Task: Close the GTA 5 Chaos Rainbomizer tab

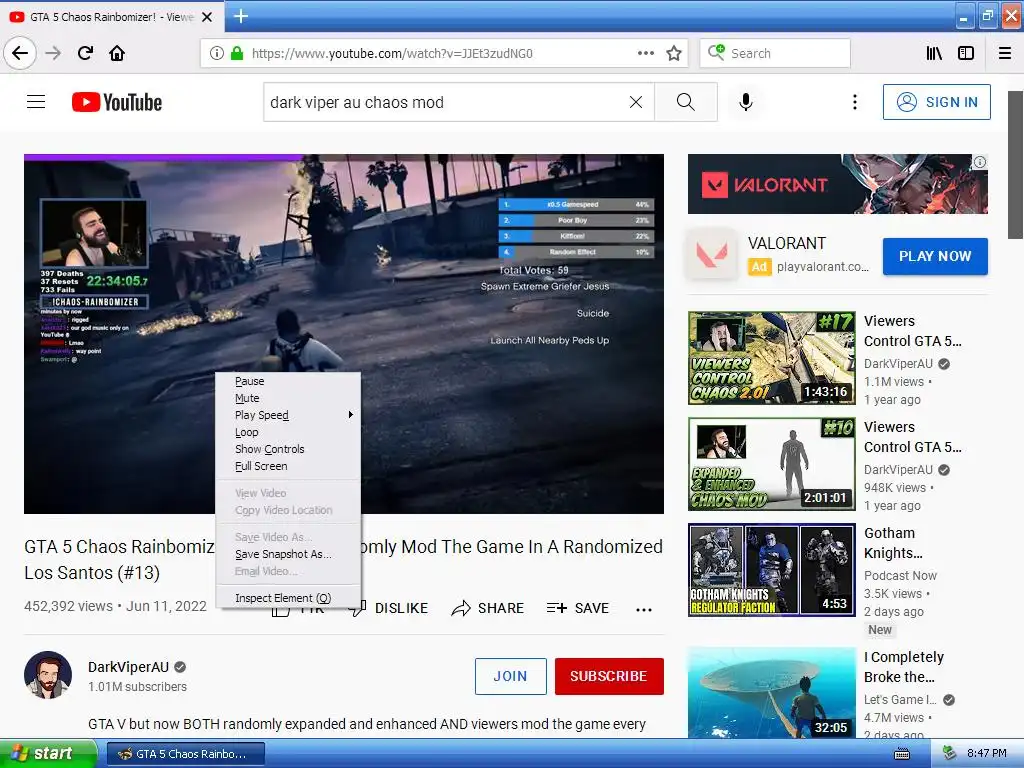Action: (x=207, y=17)
